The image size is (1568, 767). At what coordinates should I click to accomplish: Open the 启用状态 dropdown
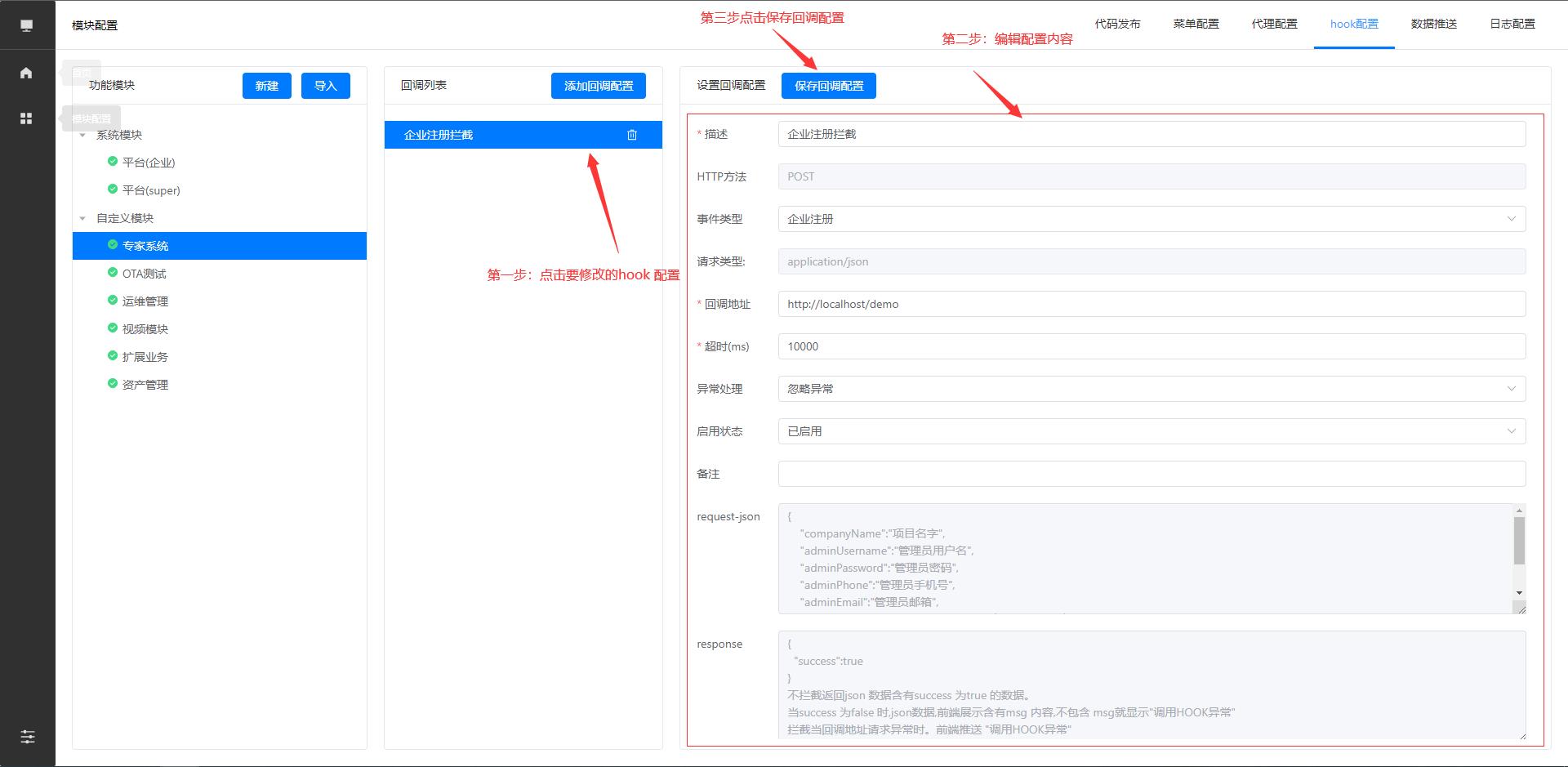1151,431
